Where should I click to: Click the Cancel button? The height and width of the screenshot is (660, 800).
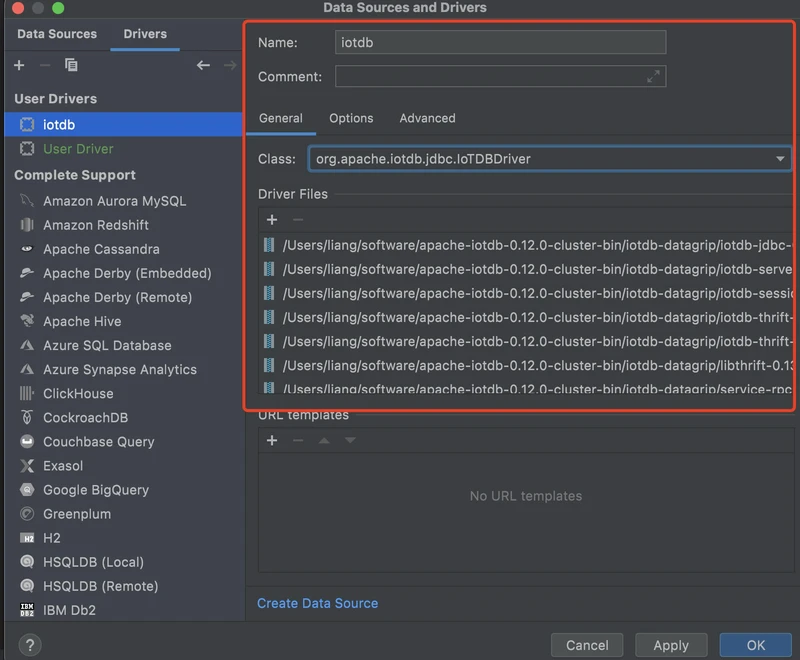587,645
